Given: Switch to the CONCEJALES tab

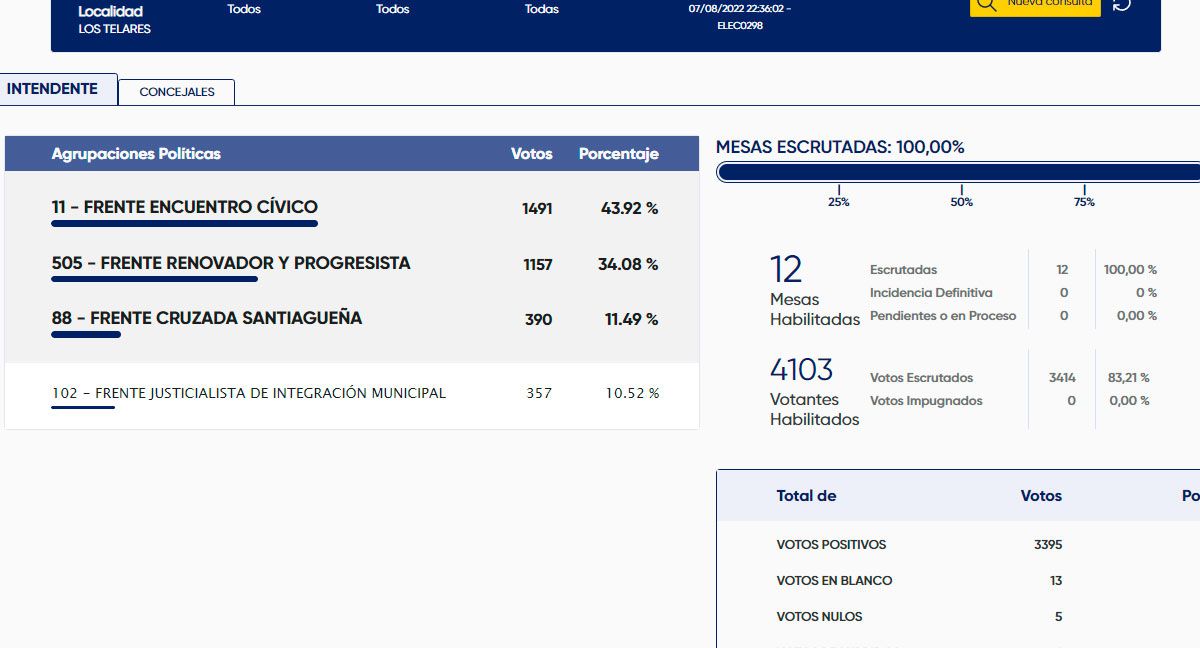Looking at the screenshot, I should click(x=177, y=92).
